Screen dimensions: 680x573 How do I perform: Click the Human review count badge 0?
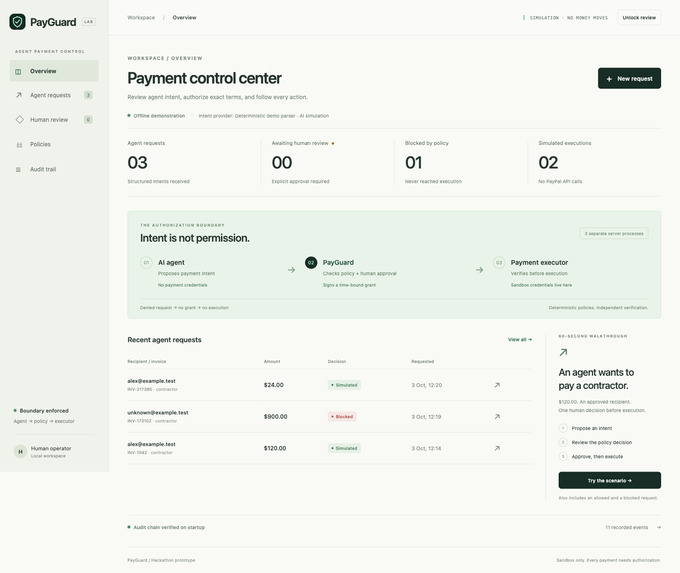88,119
